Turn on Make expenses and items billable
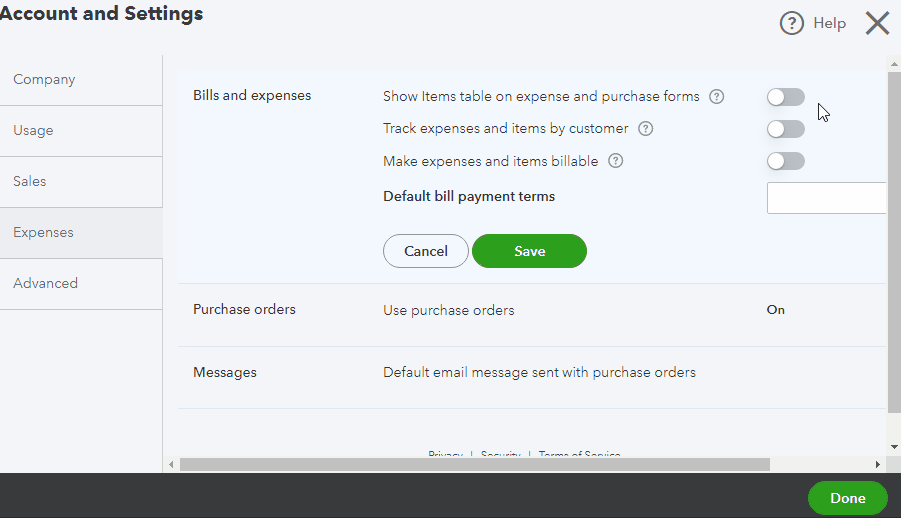Viewport: 901px width, 518px height. [785, 161]
